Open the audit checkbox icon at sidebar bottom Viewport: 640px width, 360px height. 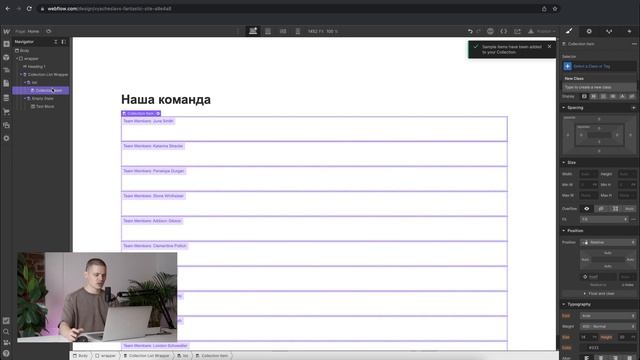pos(6,321)
